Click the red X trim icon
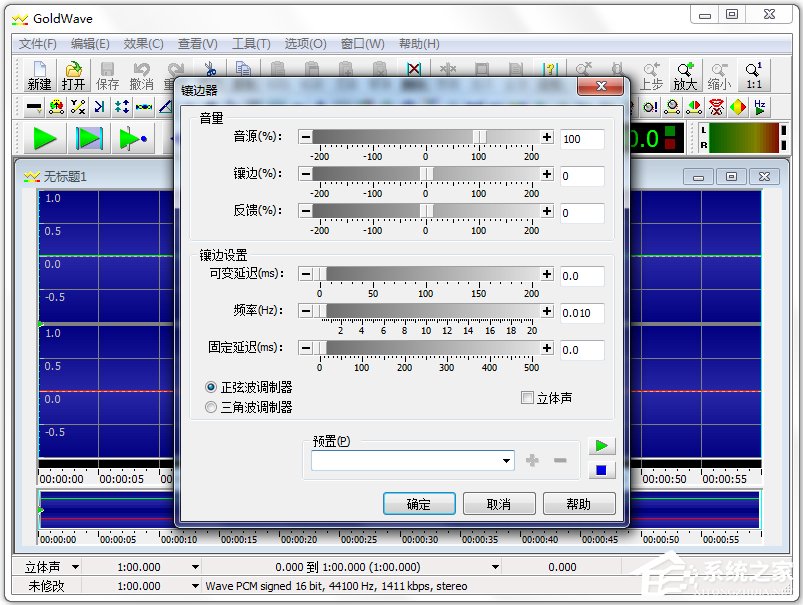 [x=414, y=69]
